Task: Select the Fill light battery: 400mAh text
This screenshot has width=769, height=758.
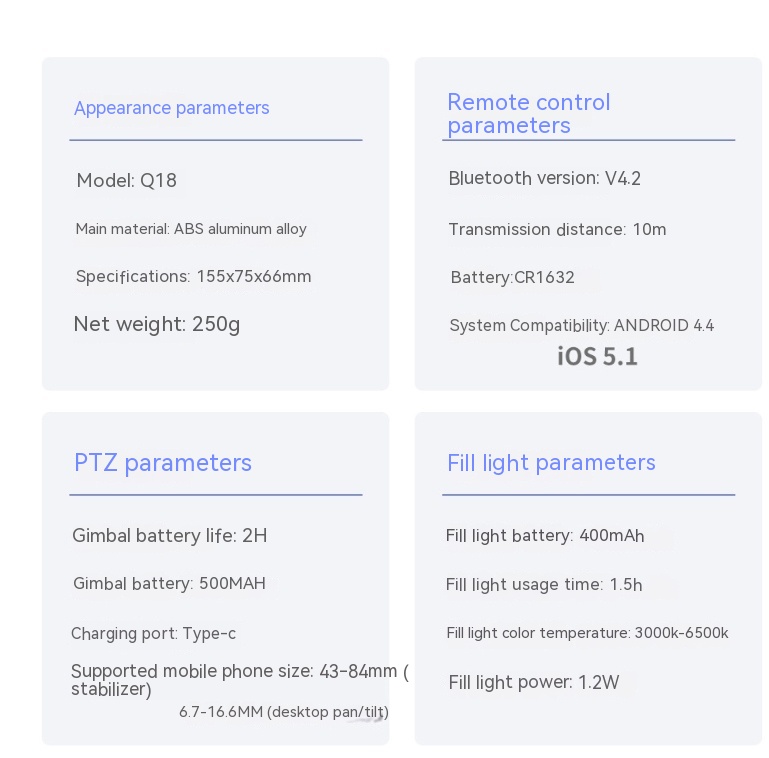Action: [545, 536]
